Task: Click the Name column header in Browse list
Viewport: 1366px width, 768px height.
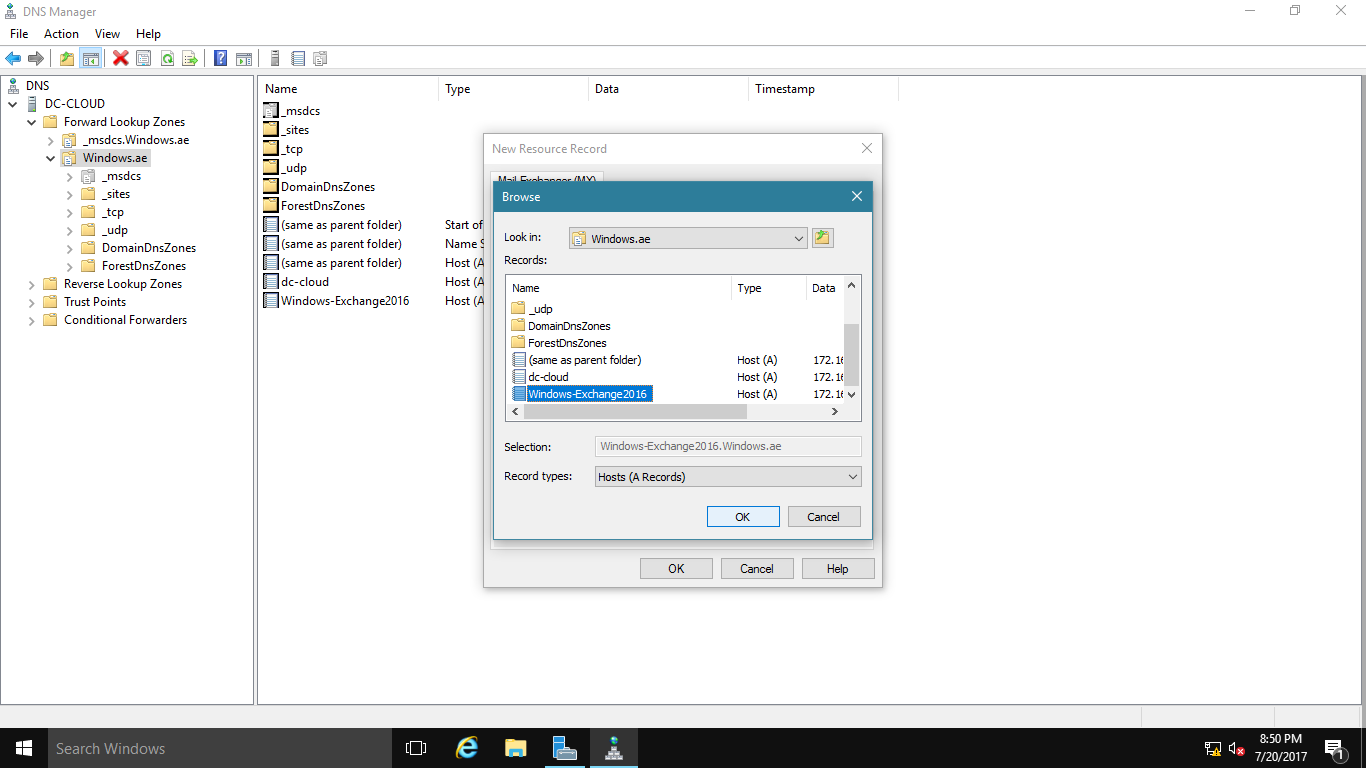Action: pos(620,288)
